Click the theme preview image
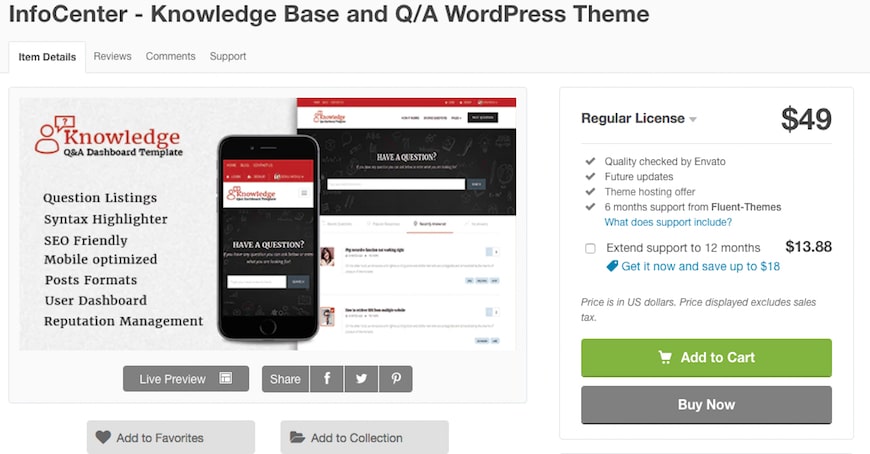 point(267,224)
